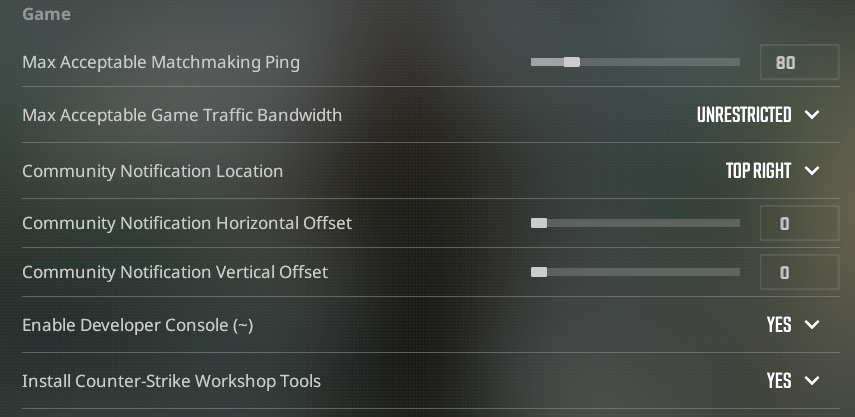Toggle the Install Workshop Tools YES value
This screenshot has height=417, width=855.
pyautogui.click(x=779, y=381)
